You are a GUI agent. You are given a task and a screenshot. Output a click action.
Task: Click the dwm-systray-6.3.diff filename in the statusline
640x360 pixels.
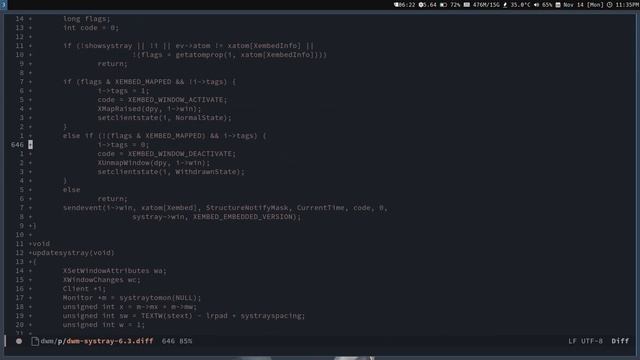coord(110,341)
